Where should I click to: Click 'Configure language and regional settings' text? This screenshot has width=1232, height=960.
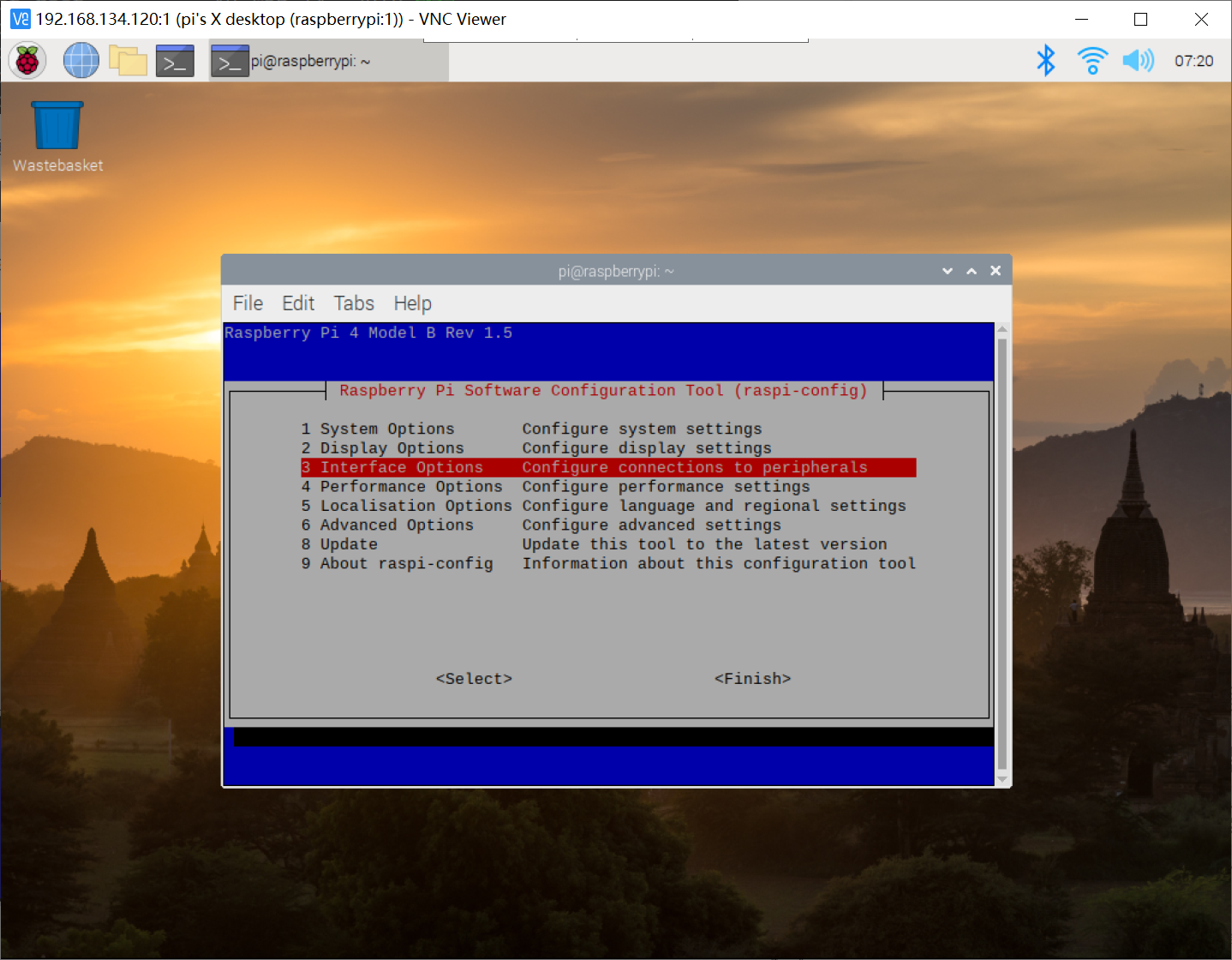tap(714, 506)
